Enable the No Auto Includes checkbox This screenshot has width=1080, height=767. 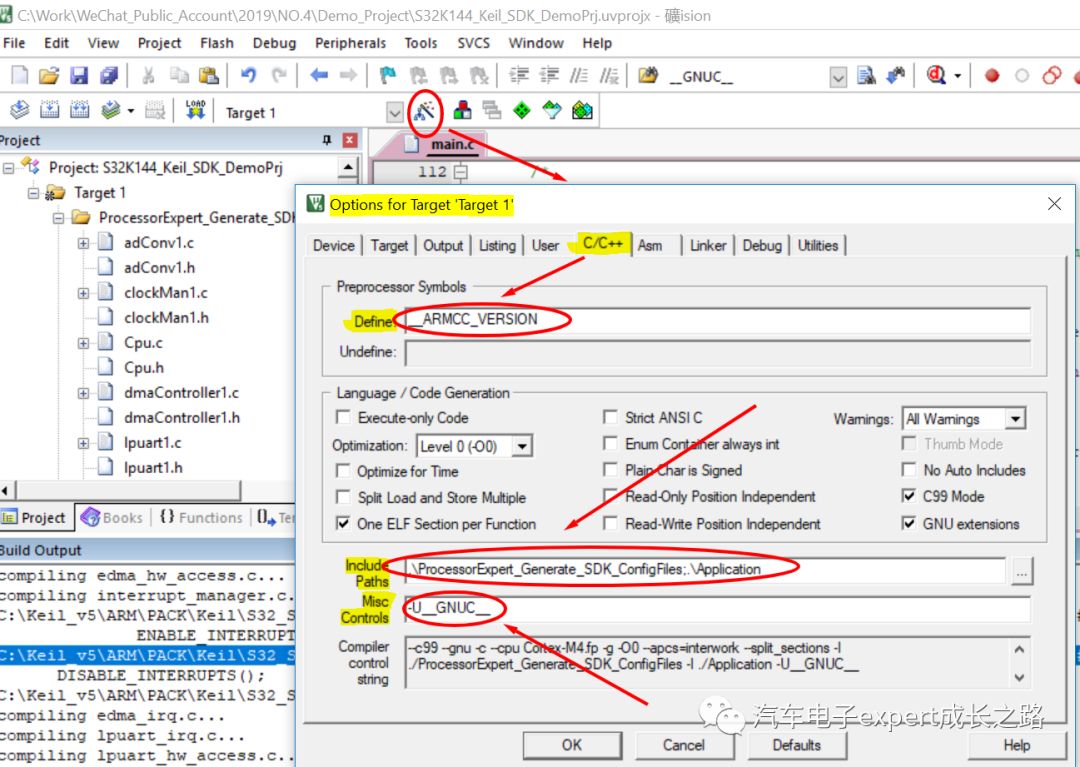coord(909,470)
